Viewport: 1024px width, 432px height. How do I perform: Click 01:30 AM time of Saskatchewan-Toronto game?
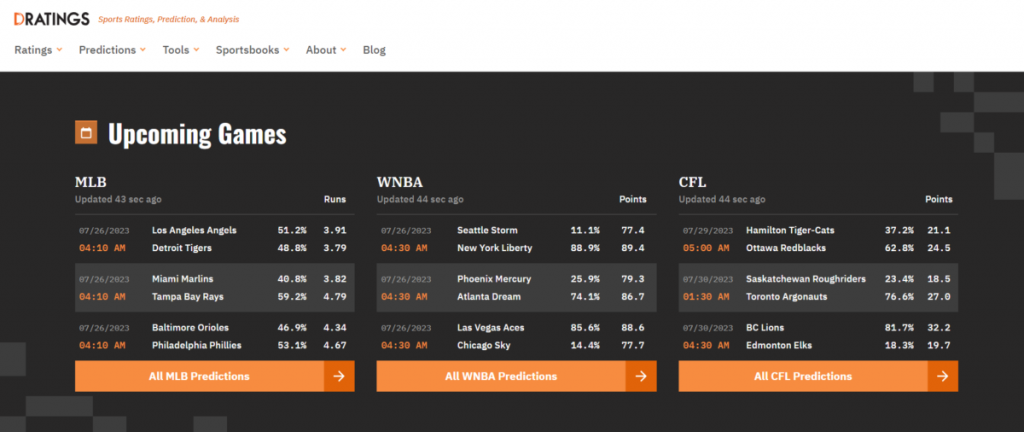[x=705, y=296]
